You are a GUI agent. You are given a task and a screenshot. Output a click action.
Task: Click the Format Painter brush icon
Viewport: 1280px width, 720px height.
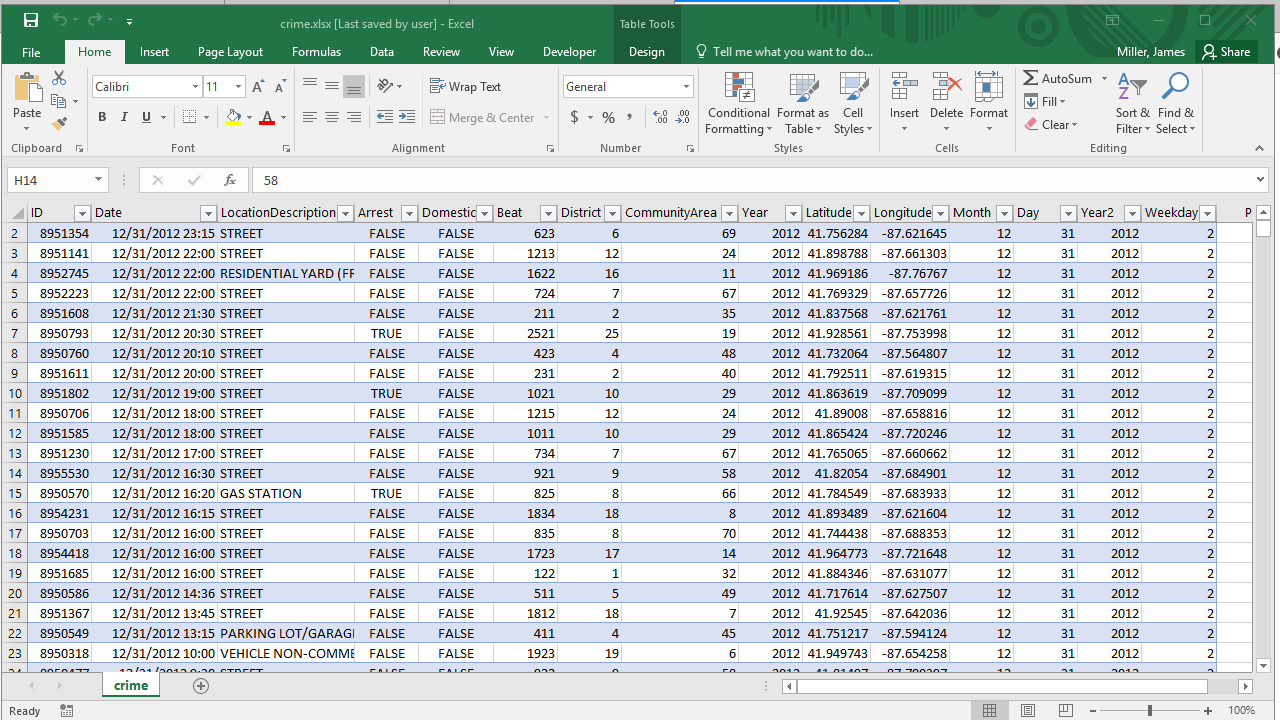(59, 124)
